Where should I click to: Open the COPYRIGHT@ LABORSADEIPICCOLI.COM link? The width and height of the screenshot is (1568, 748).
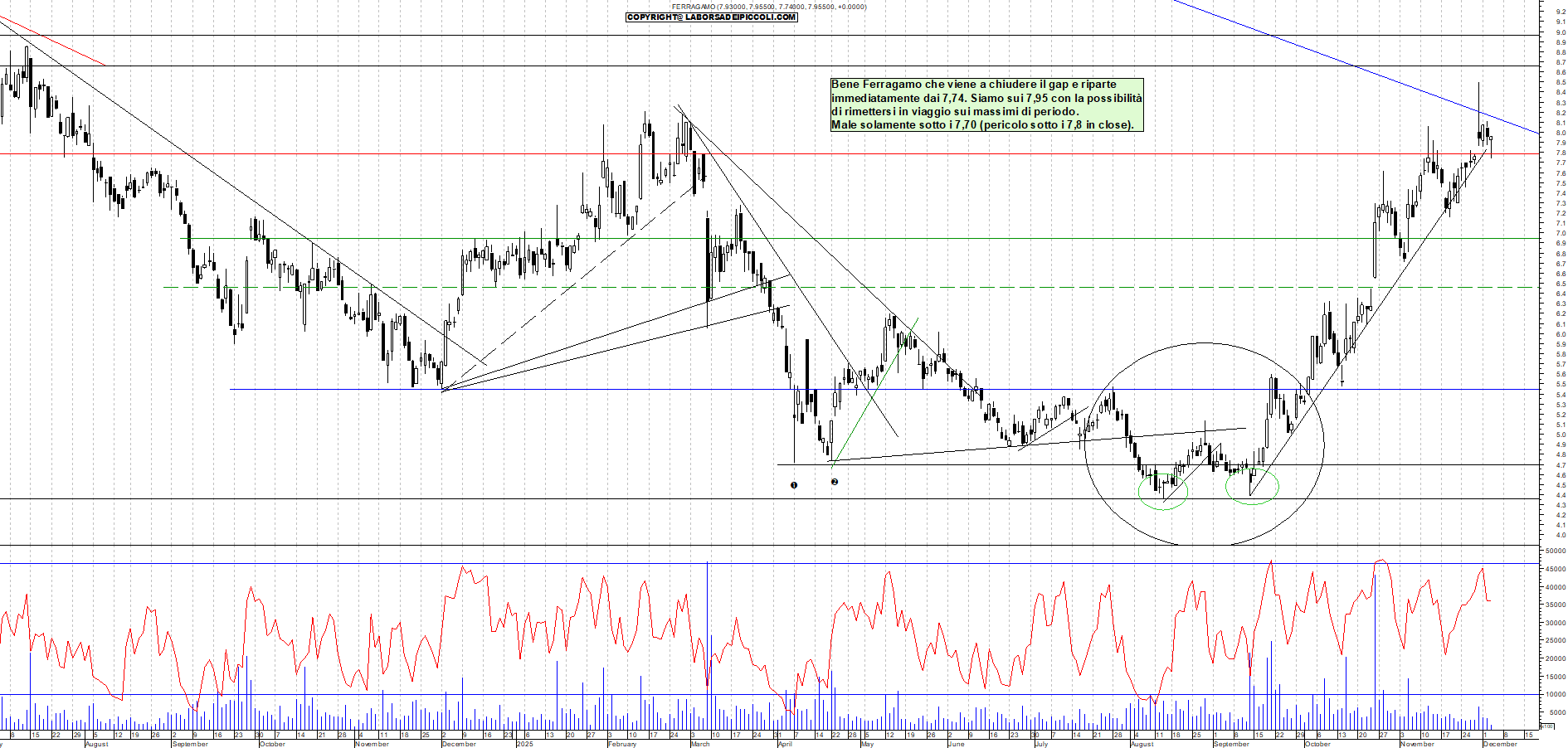tap(712, 18)
